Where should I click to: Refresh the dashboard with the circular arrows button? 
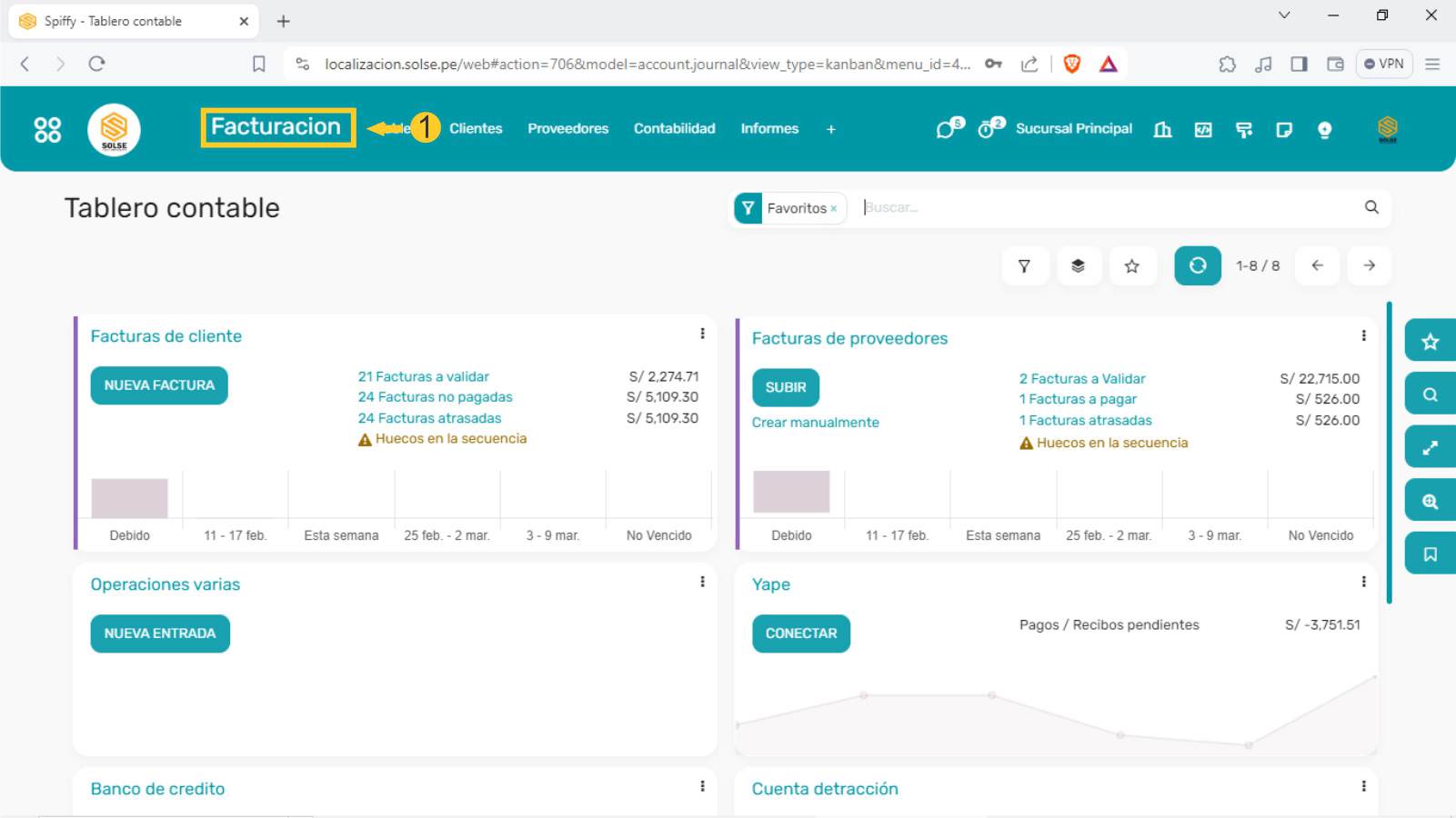coord(1197,265)
